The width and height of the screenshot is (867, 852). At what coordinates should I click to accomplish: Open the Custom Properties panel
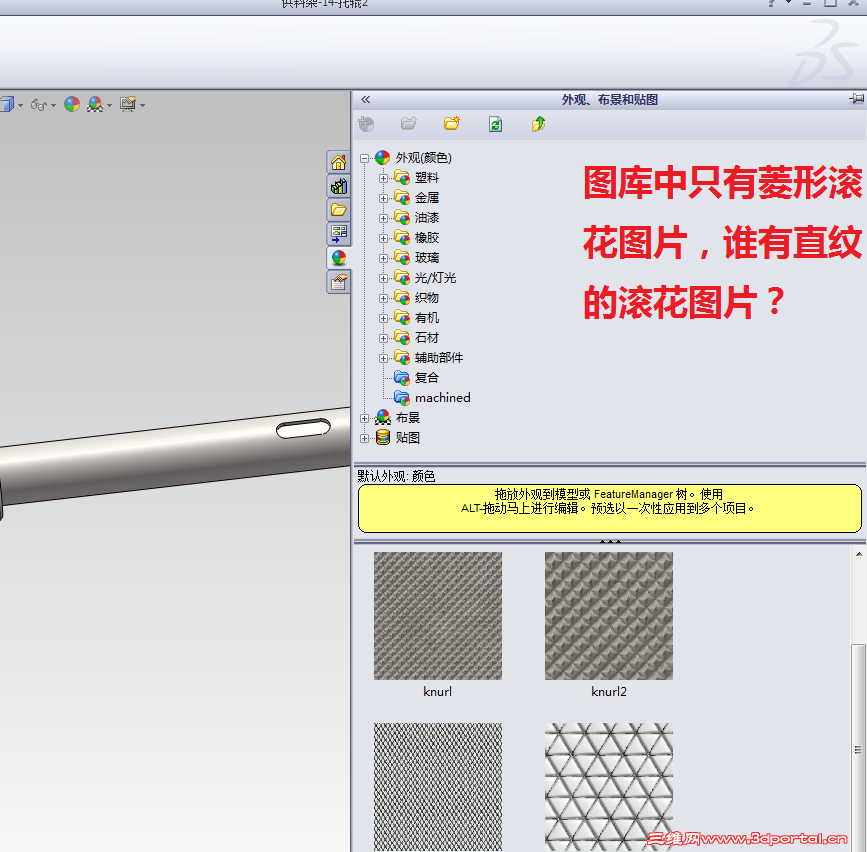338,282
